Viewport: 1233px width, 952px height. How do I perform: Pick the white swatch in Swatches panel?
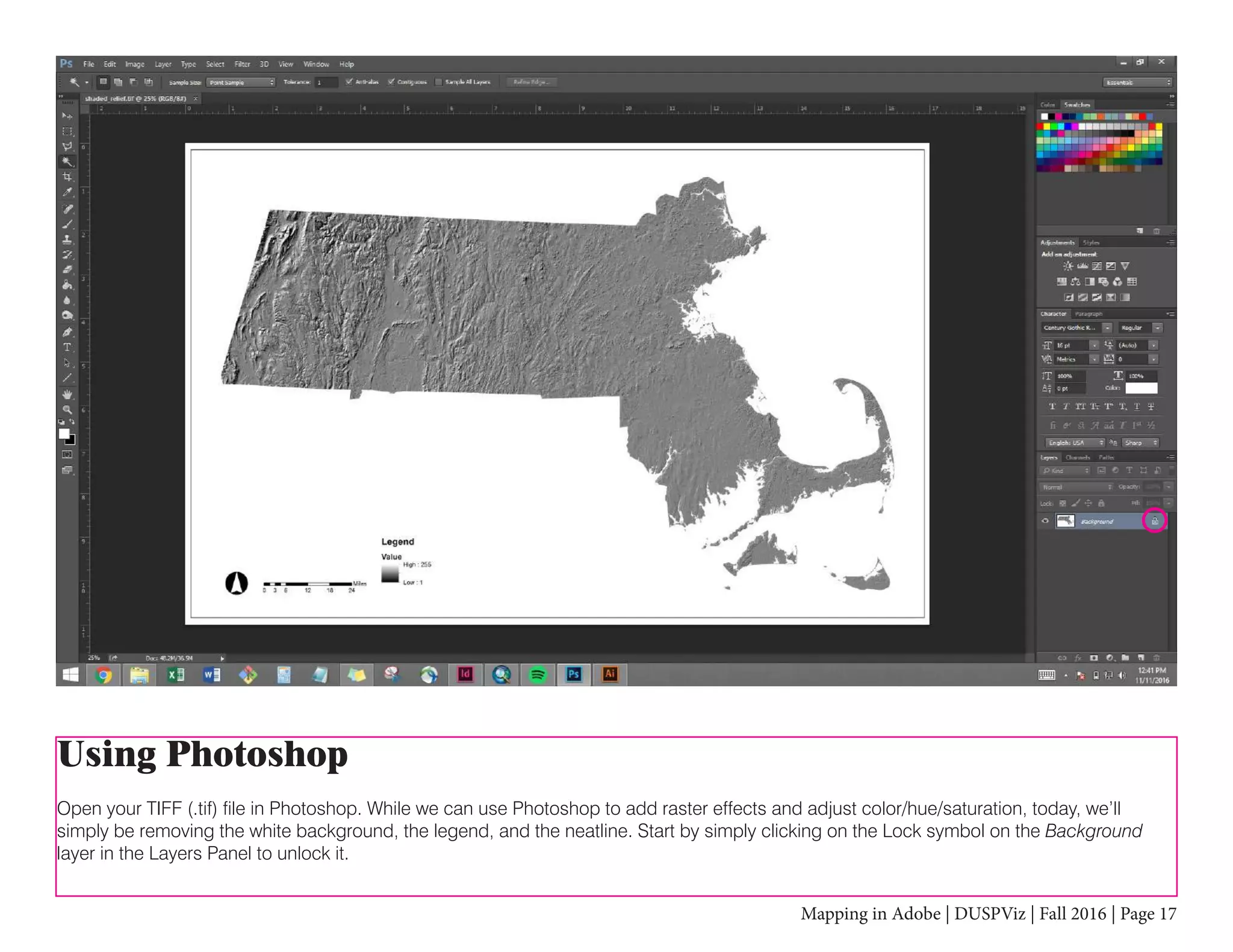tap(1045, 117)
